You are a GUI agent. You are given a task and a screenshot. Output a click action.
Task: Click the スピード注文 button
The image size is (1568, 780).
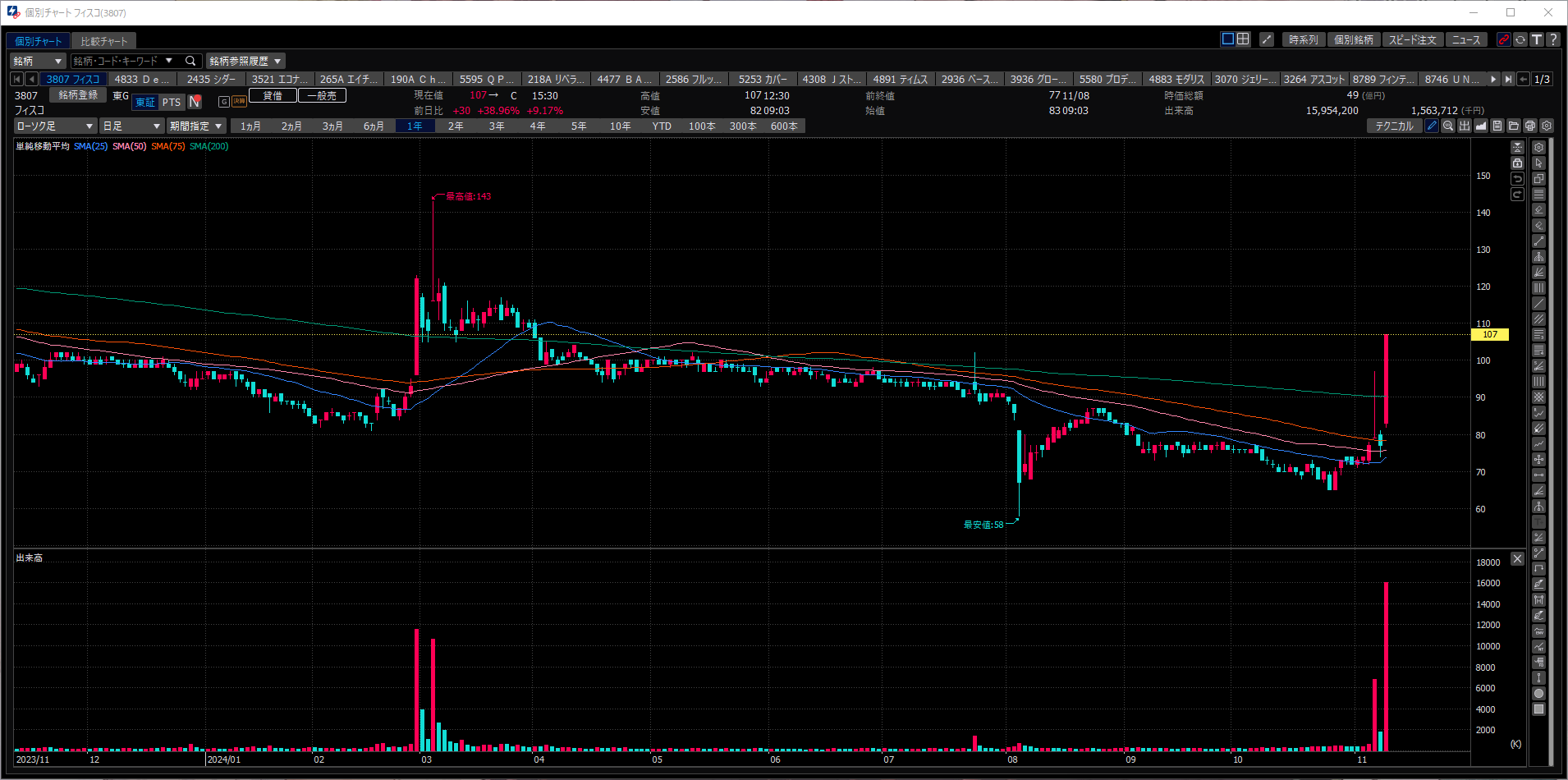pos(1413,39)
